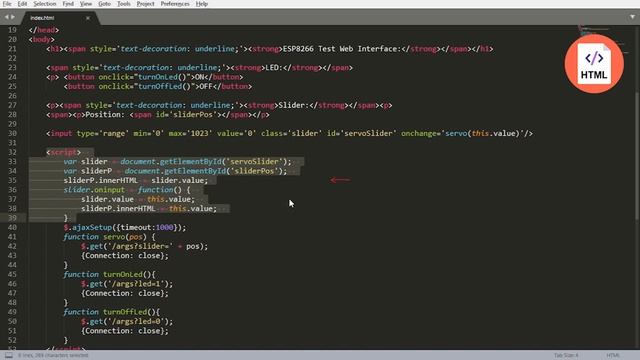This screenshot has width=640, height=360.
Task: Open the File menu
Action: [x=7, y=4]
